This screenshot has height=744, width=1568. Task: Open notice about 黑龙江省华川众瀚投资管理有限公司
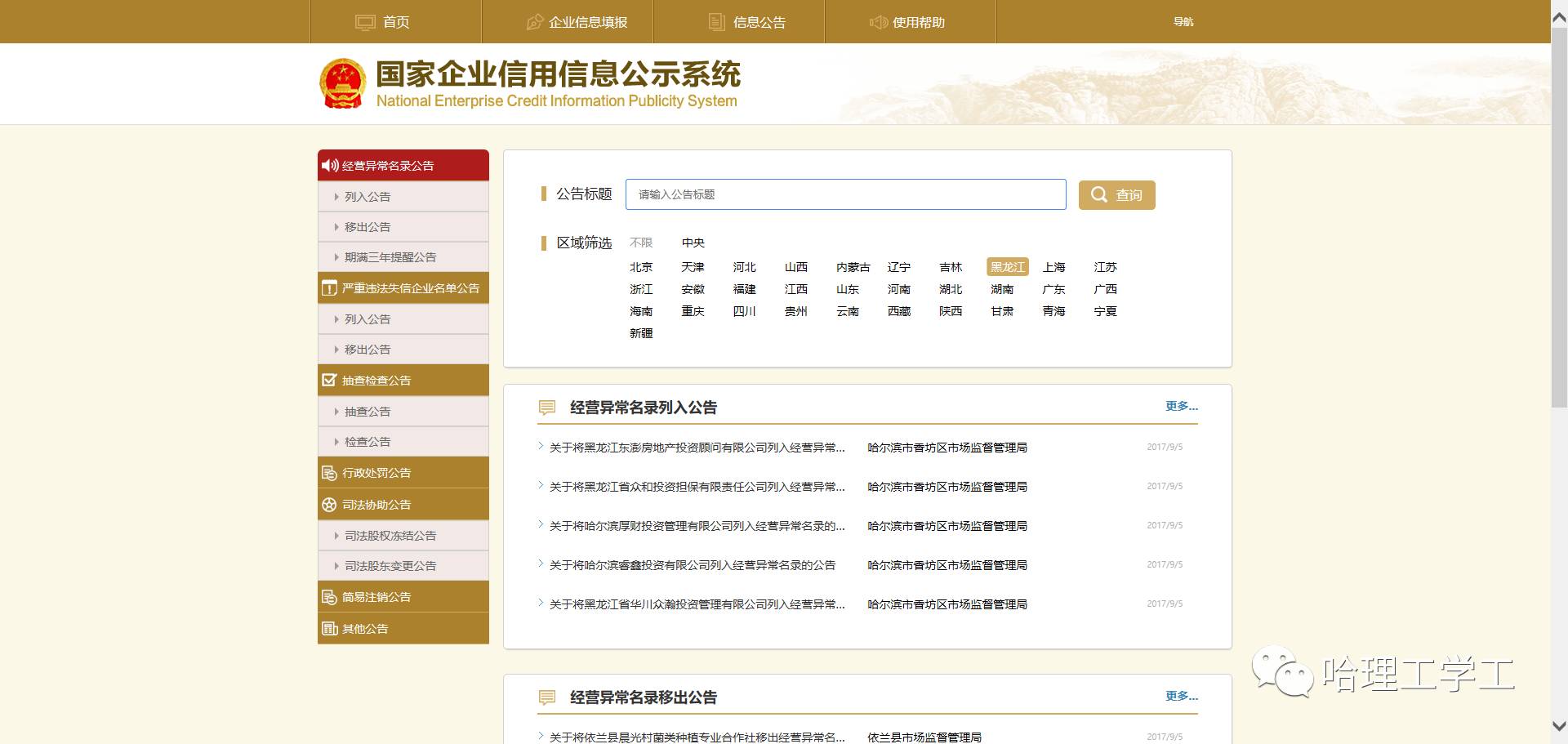click(697, 604)
